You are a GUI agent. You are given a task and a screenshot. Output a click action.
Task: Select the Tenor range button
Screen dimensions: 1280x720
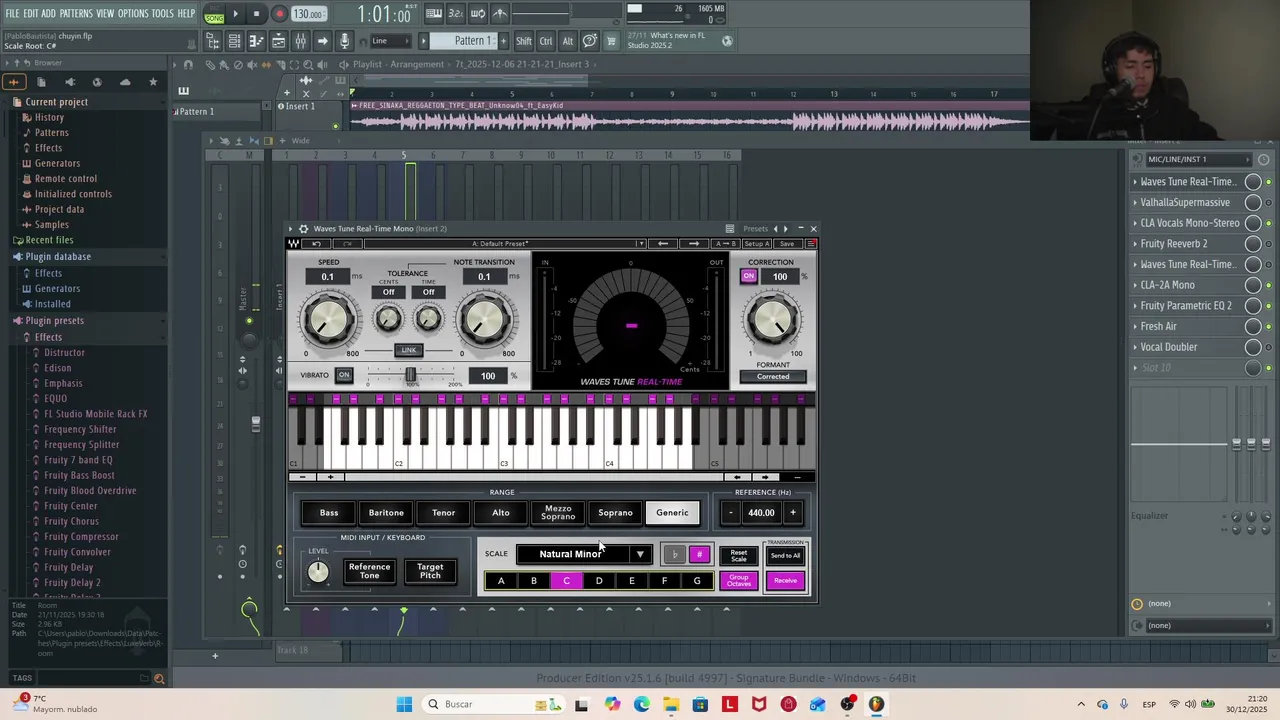(443, 513)
